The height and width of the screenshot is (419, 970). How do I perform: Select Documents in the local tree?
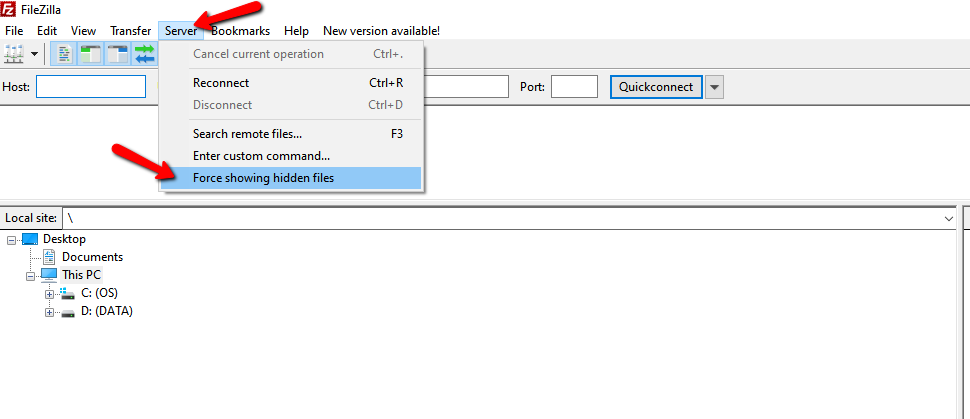(x=92, y=257)
